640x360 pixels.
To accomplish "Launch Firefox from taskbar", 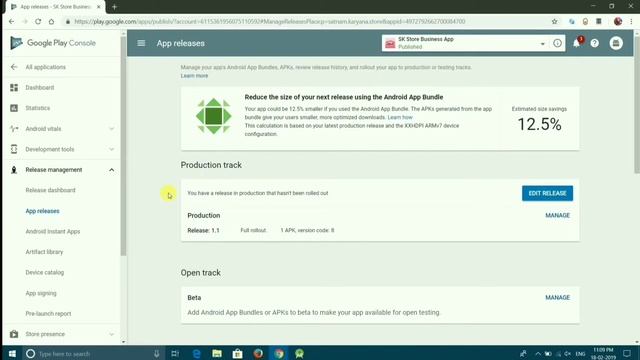I will coord(258,353).
